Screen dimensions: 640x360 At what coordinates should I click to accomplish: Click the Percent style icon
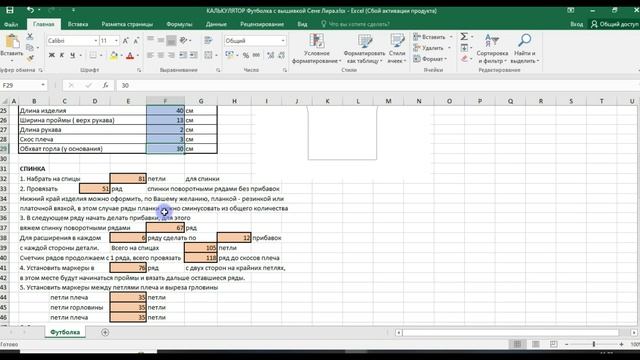click(246, 55)
